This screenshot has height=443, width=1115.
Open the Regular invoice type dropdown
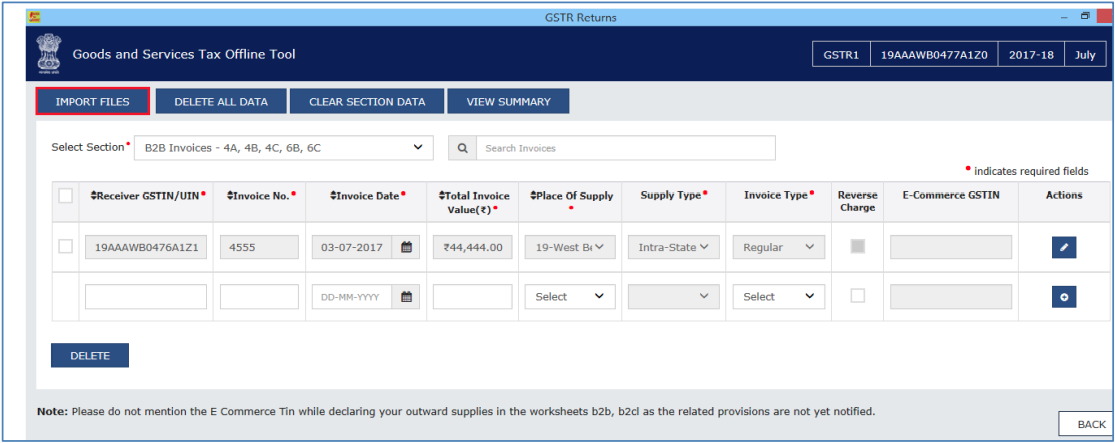click(x=779, y=247)
